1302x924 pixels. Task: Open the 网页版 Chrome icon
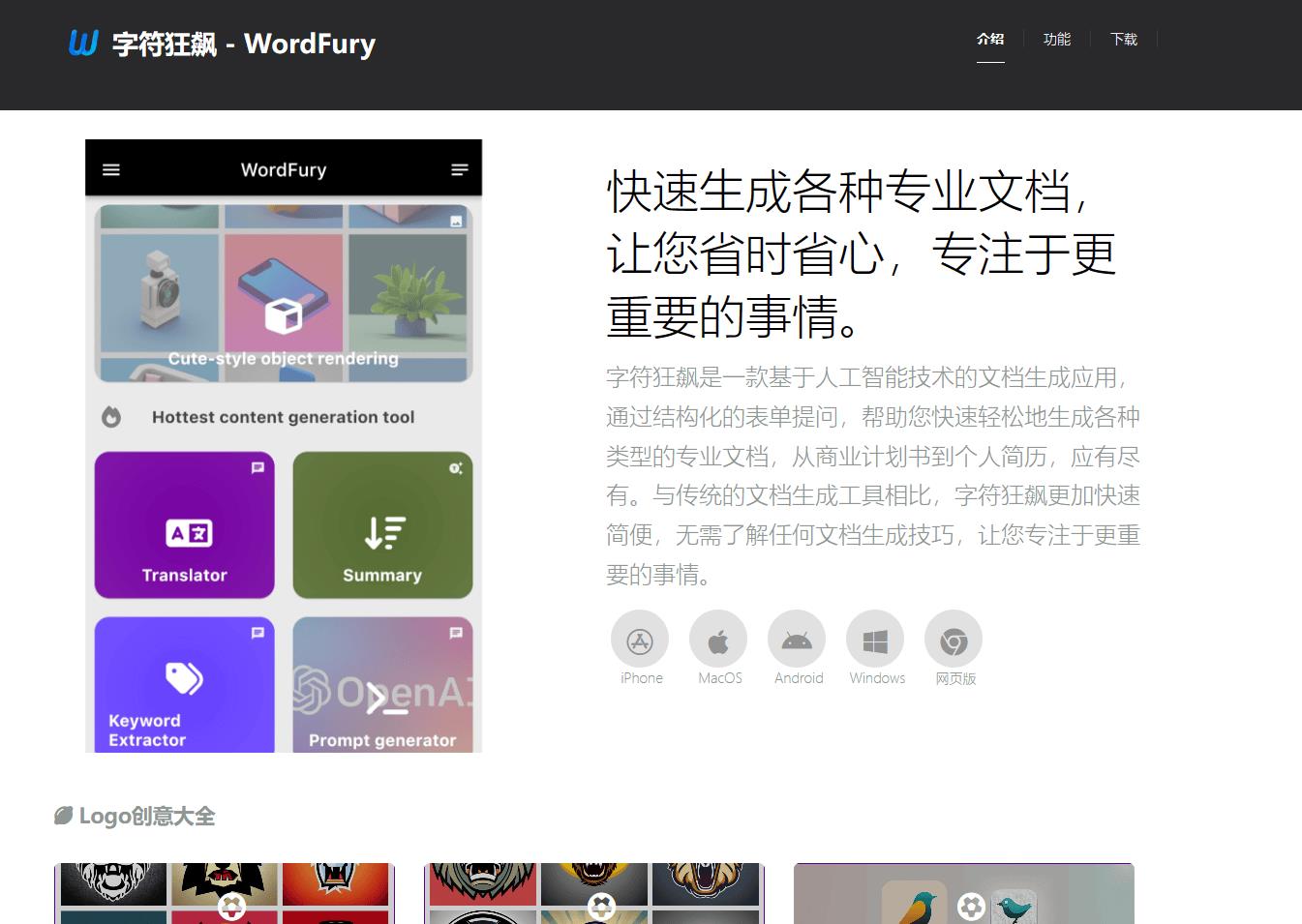[954, 640]
